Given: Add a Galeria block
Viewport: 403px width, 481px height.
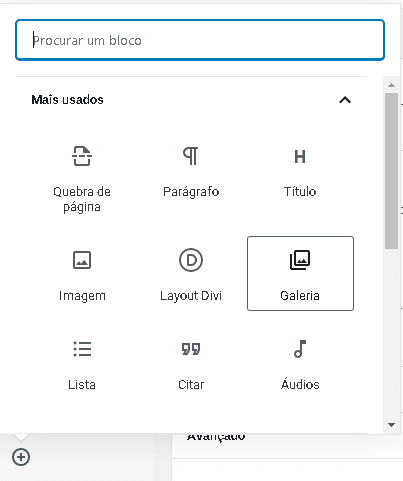Looking at the screenshot, I should [x=300, y=274].
